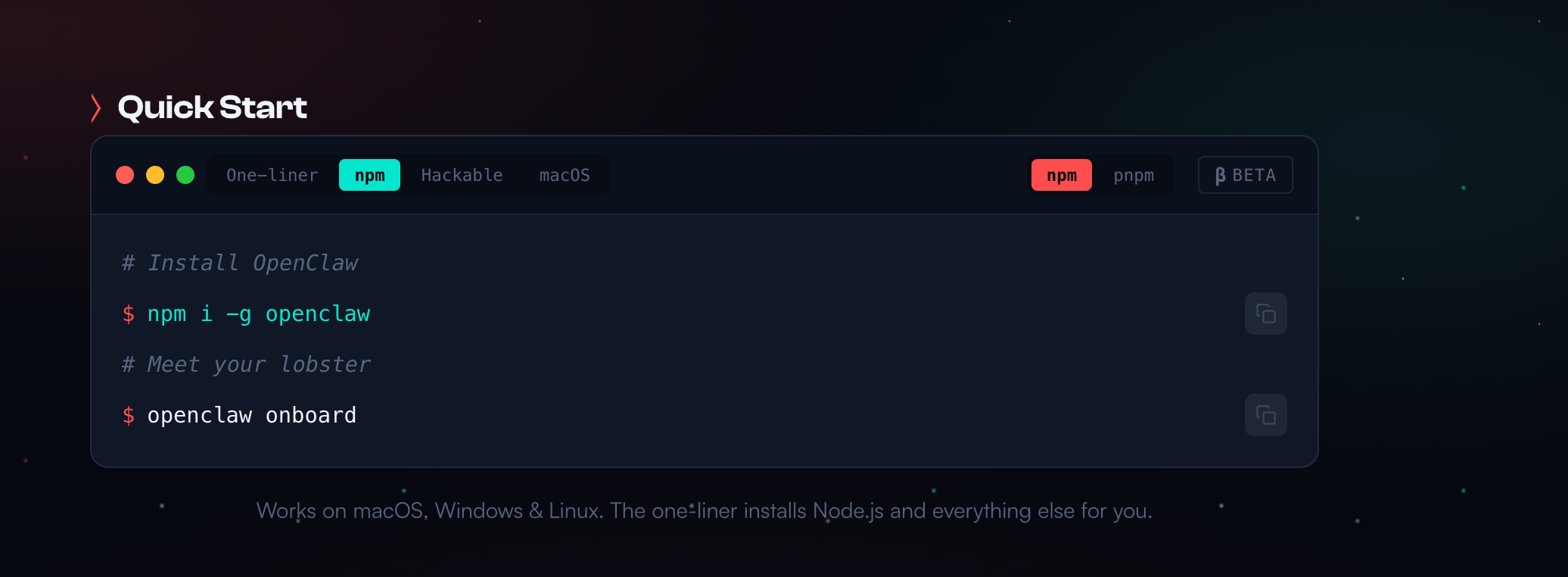Screen dimensions: 1568x577
Task: Click the "npm i -g openclaw" command text
Action: [x=258, y=313]
